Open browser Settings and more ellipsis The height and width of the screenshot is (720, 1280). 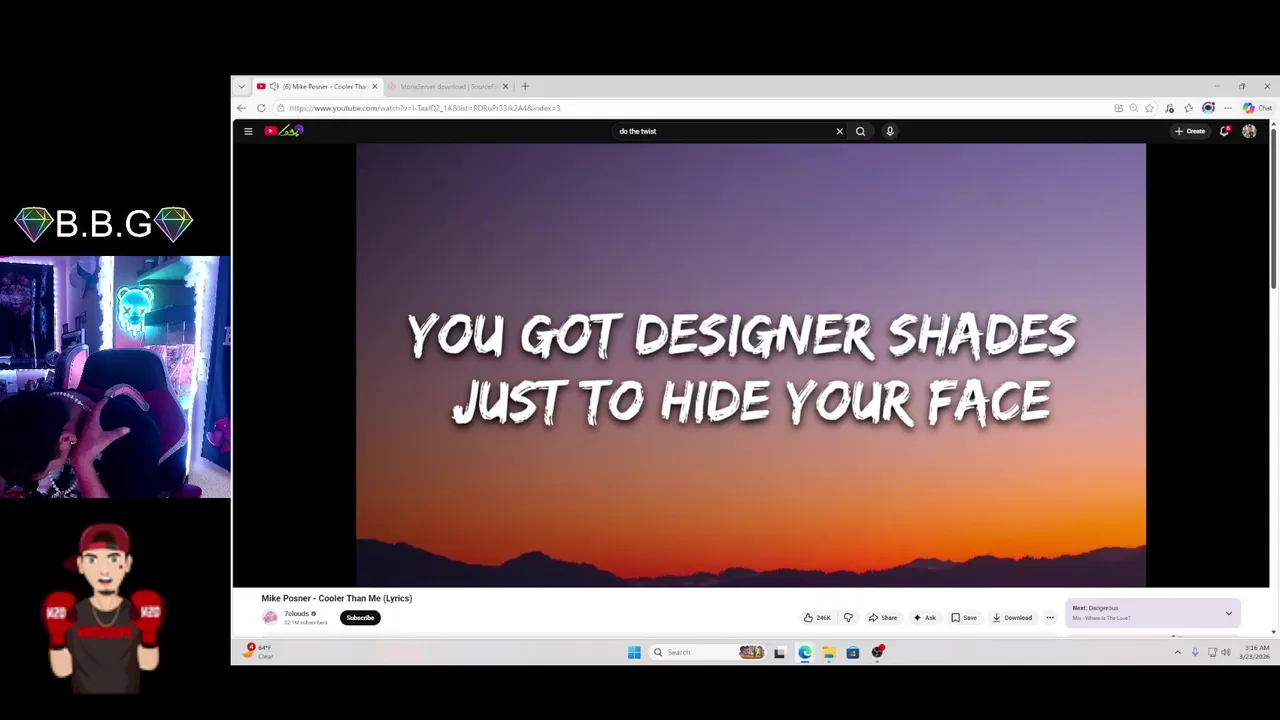(1228, 108)
